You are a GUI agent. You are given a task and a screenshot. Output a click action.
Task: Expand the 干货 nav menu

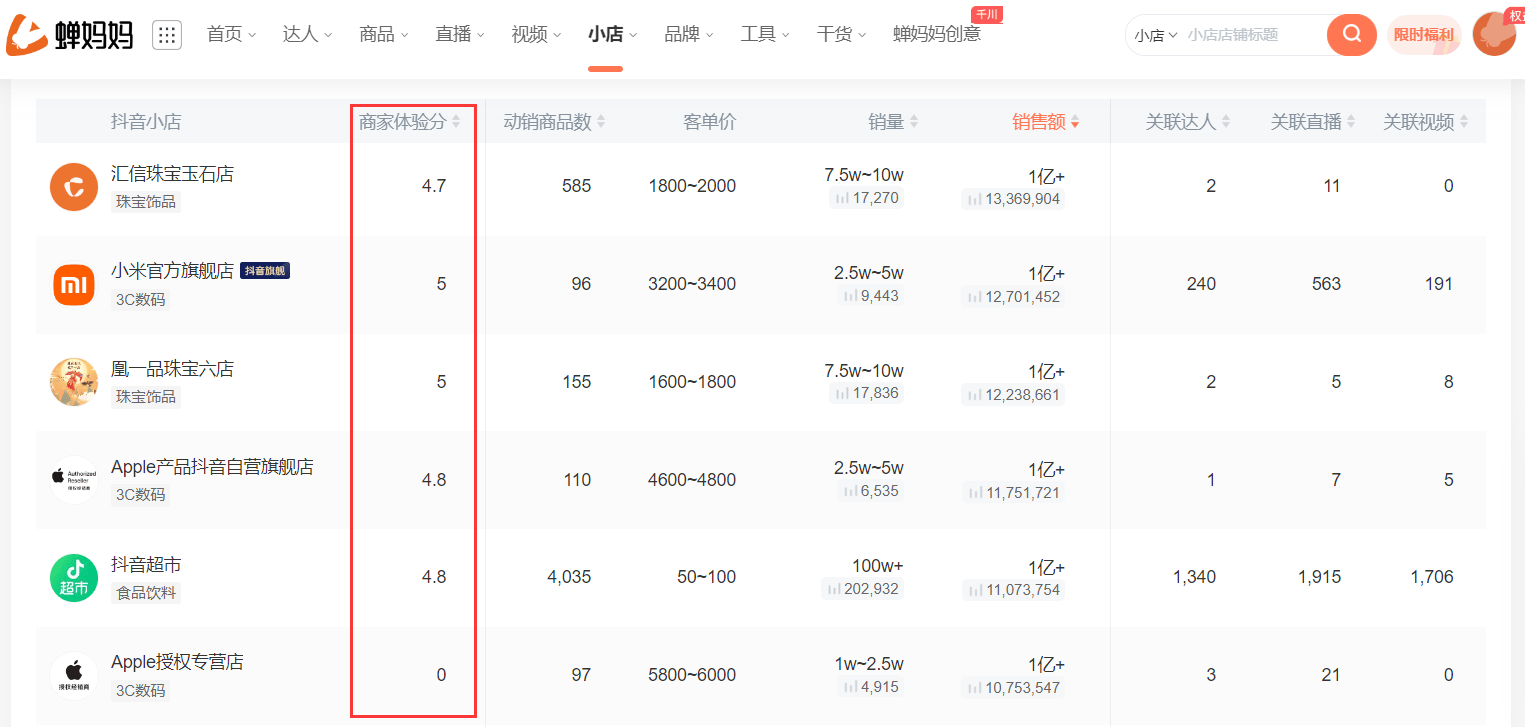pos(841,34)
